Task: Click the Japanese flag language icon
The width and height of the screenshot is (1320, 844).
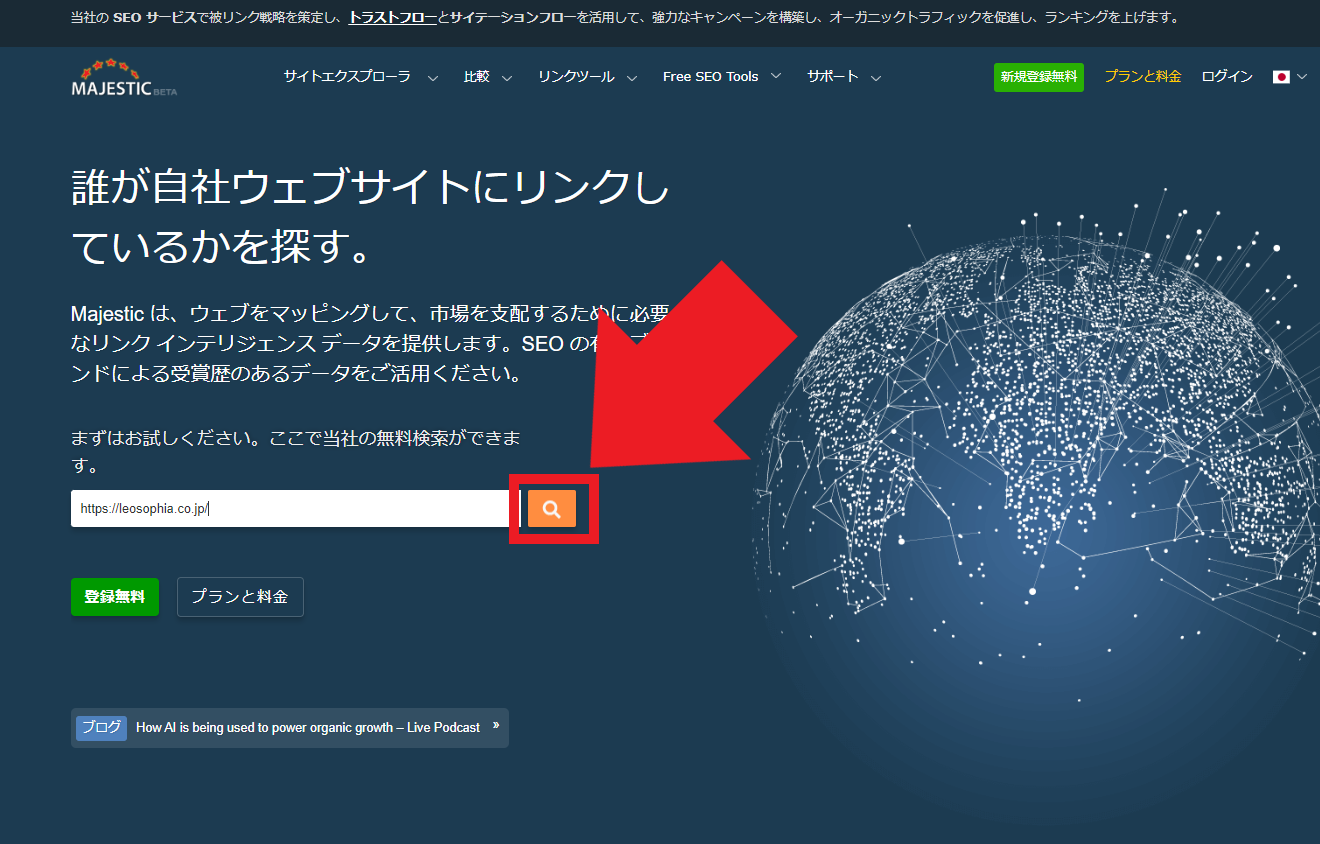Action: (1281, 77)
